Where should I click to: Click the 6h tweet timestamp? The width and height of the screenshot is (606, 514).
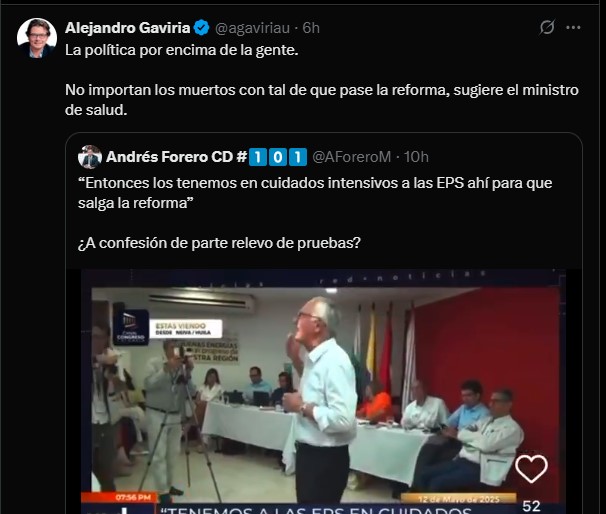point(311,28)
